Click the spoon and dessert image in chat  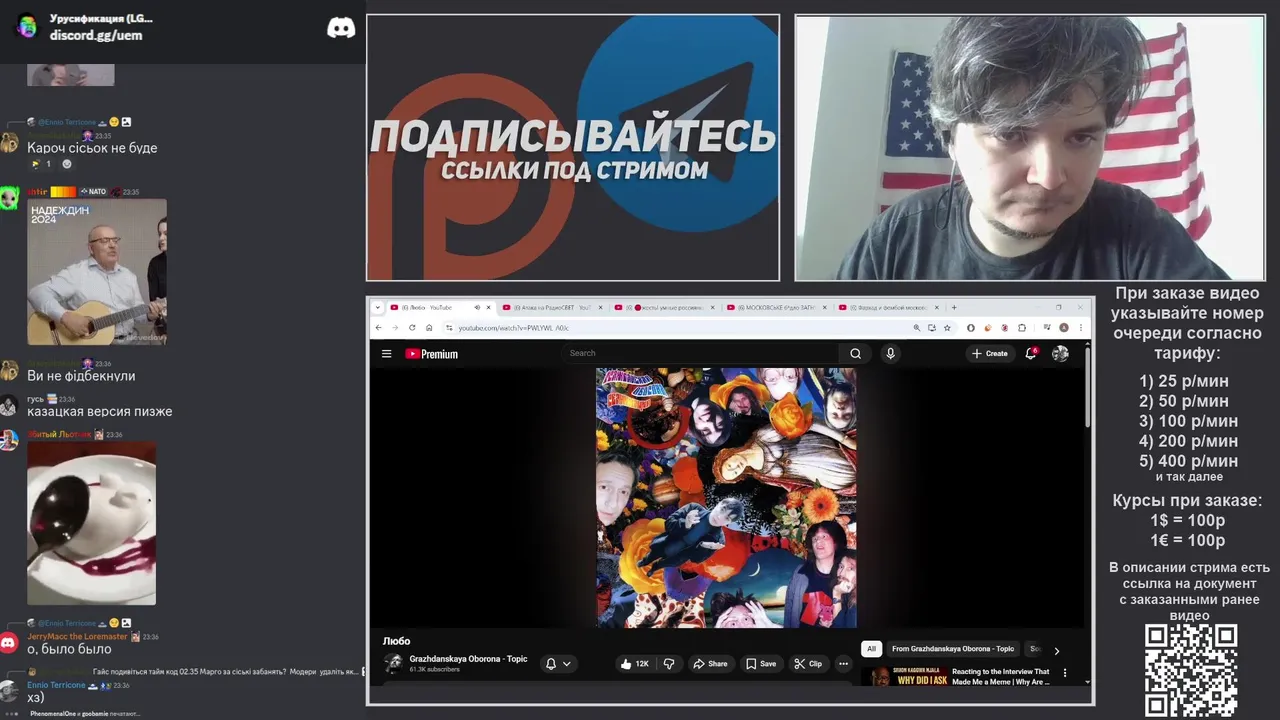(x=91, y=523)
